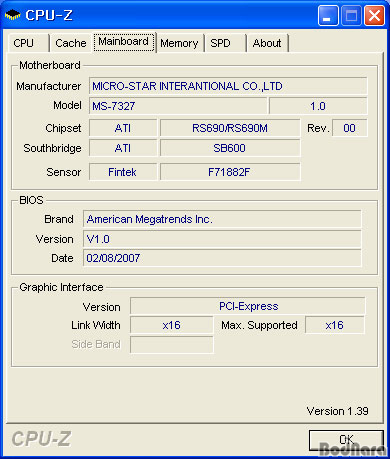Select the PCI-Express version field
390x459 pixels.
coord(248,306)
